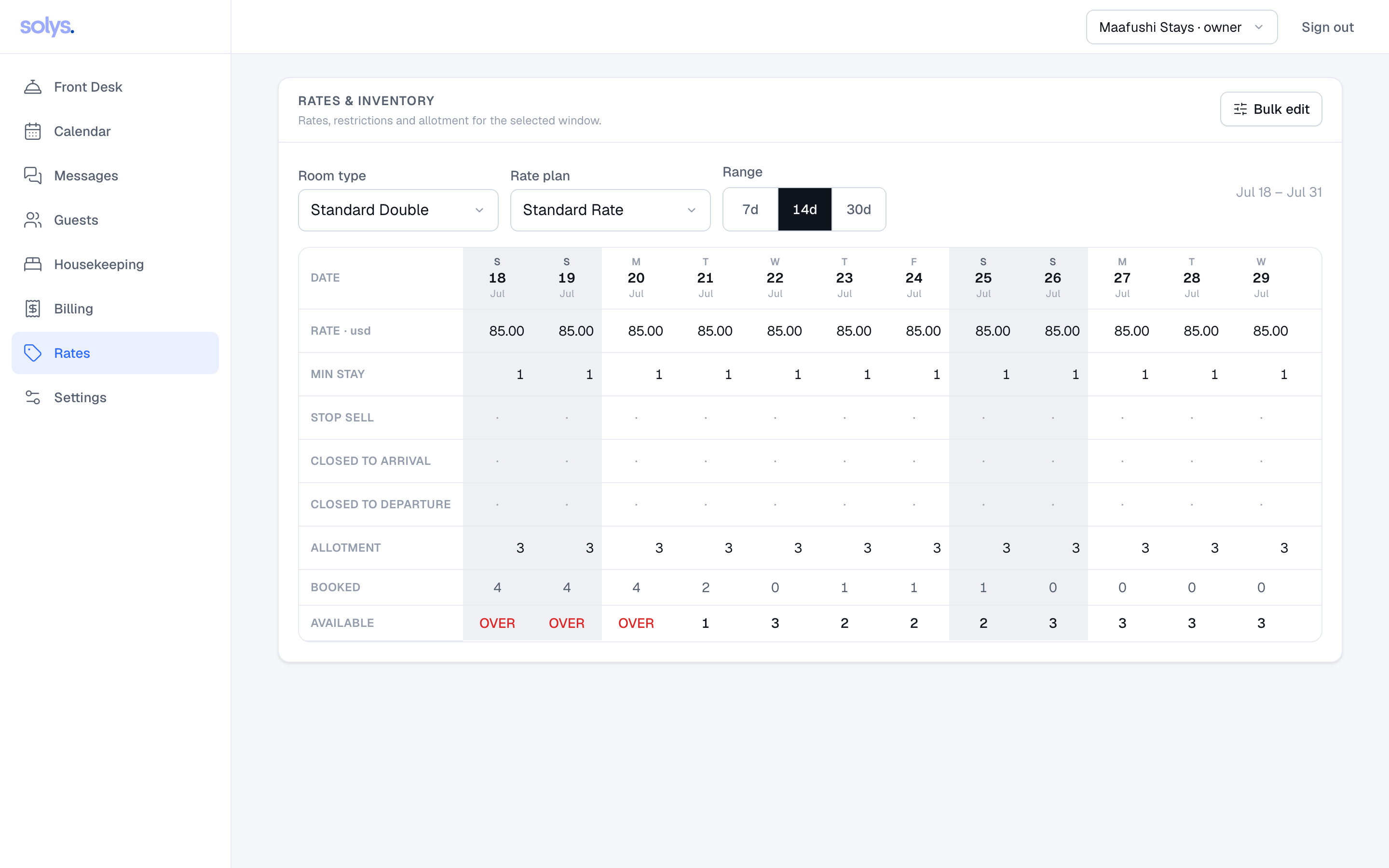Viewport: 1389px width, 868px height.
Task: Toggle Closed to Departure for Jul 27
Action: (1122, 504)
